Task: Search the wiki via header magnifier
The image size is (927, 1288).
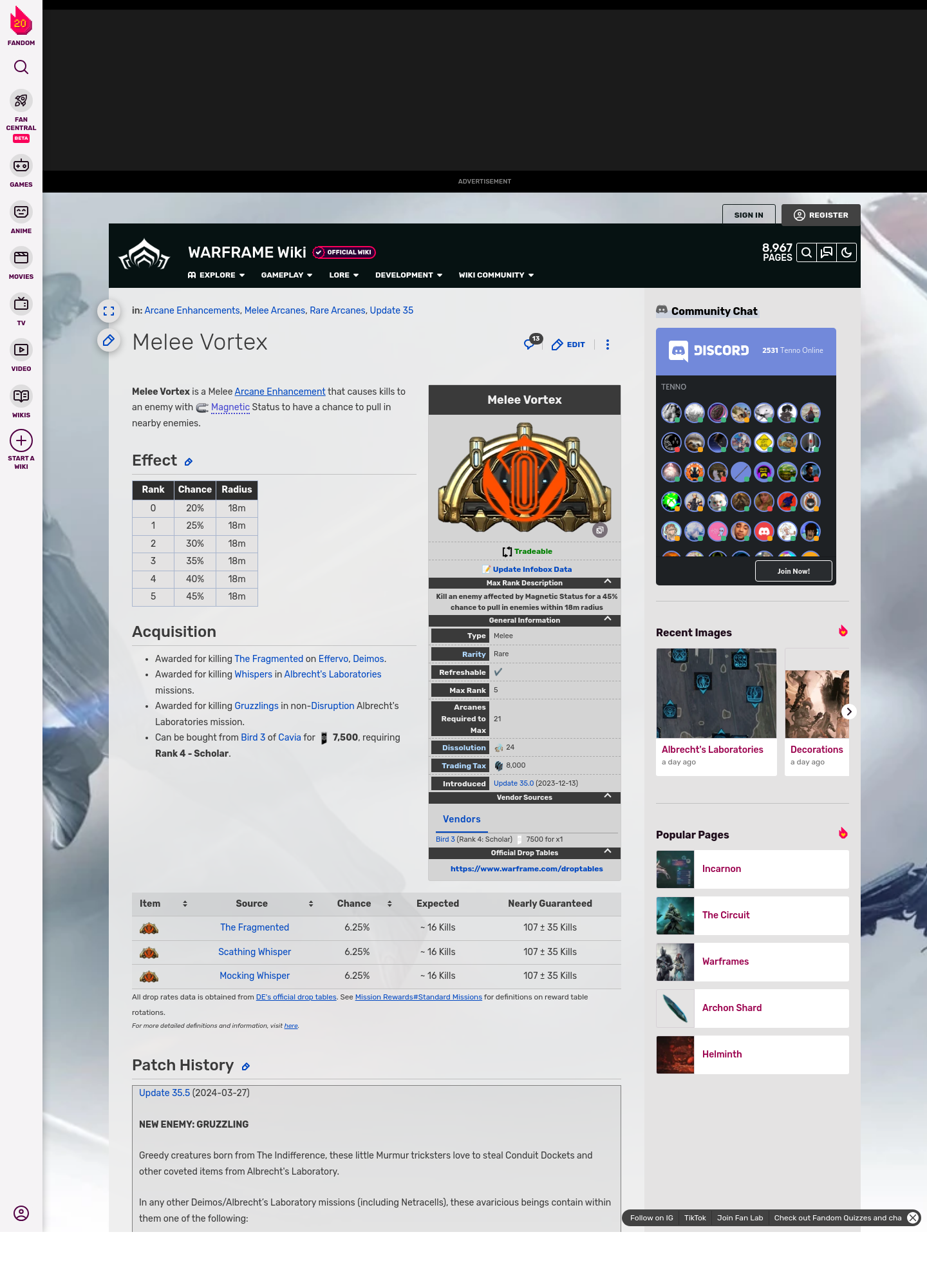Action: click(x=807, y=252)
